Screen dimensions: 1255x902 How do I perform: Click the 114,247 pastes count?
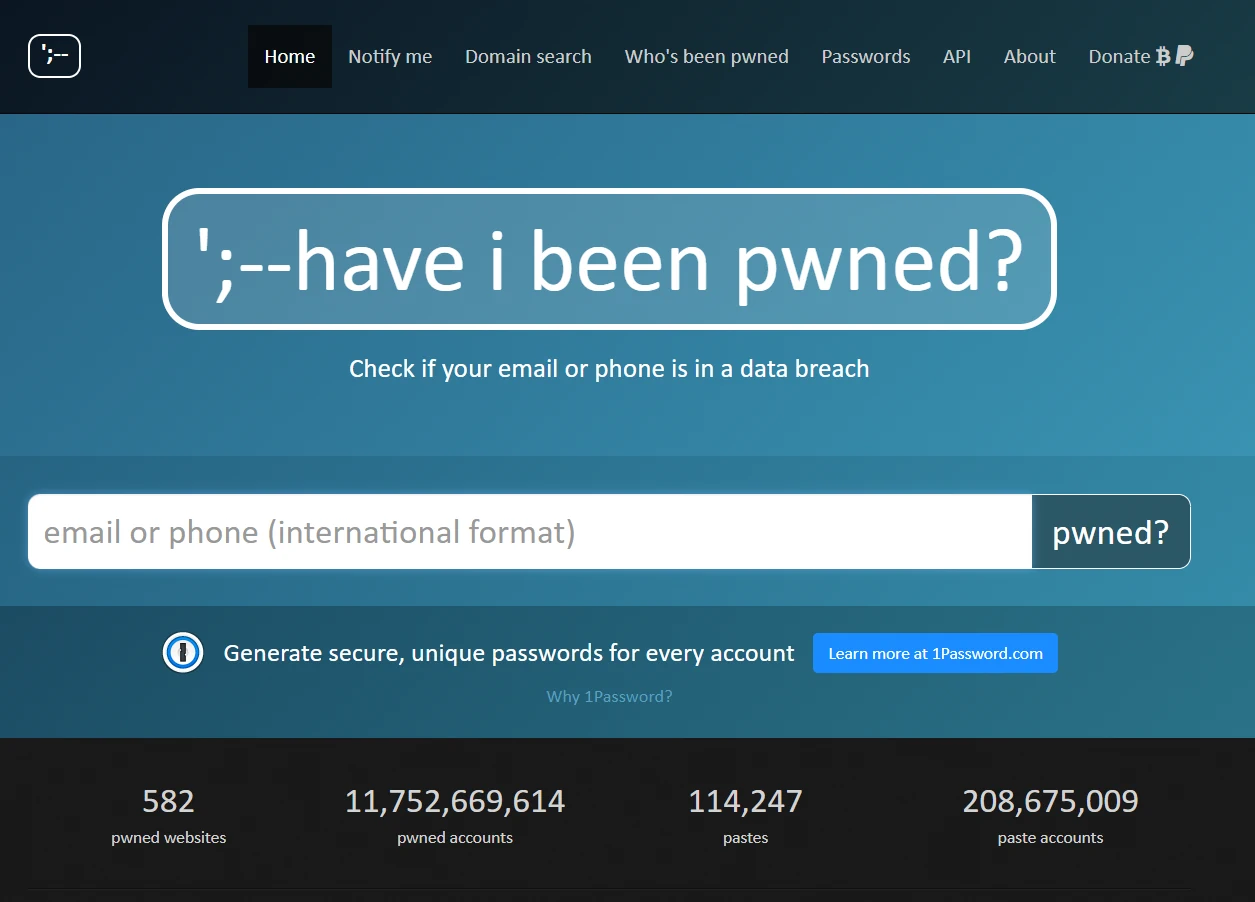click(745, 802)
